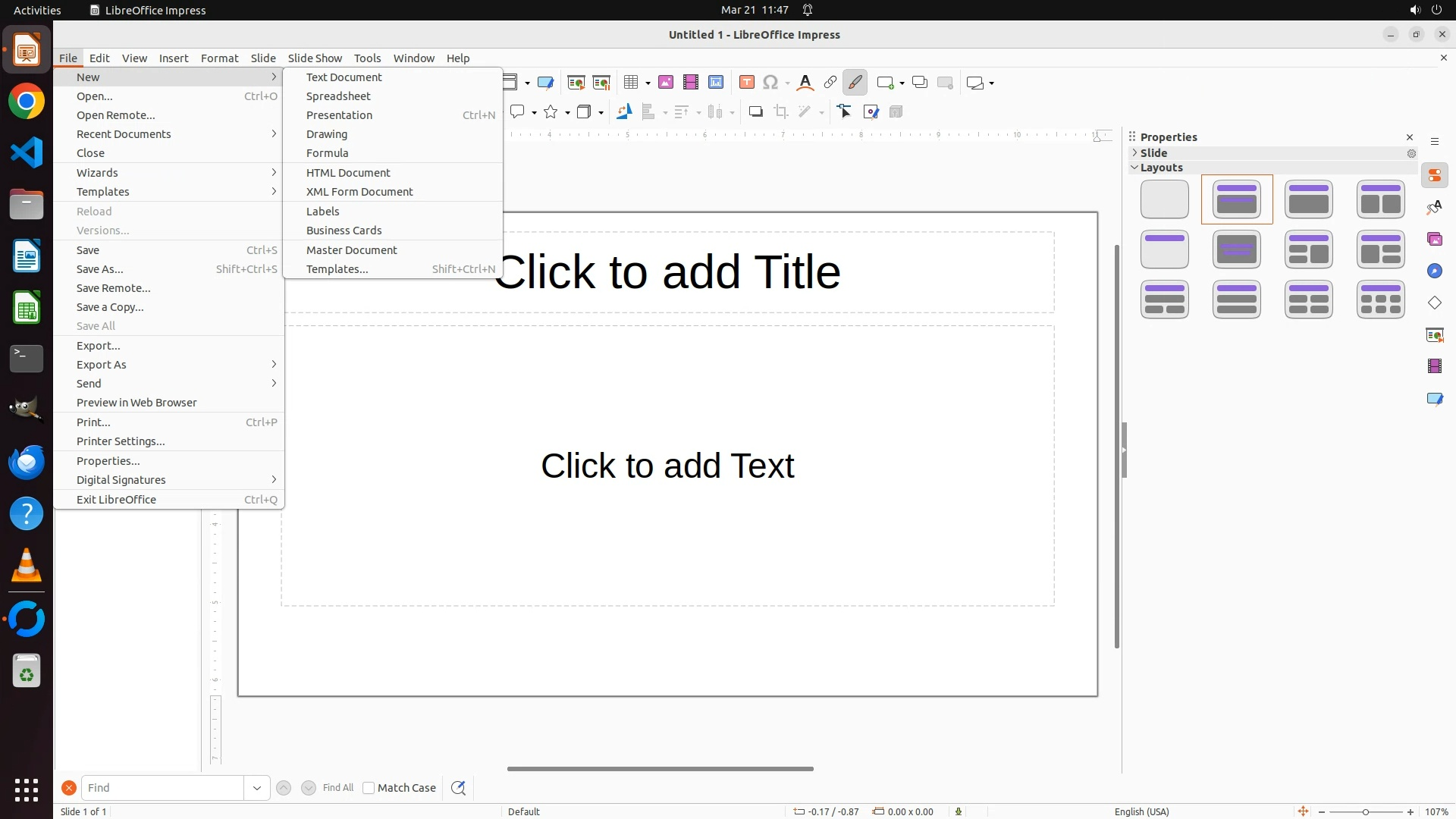
Task: Click Save As in the File menu
Action: 99,269
